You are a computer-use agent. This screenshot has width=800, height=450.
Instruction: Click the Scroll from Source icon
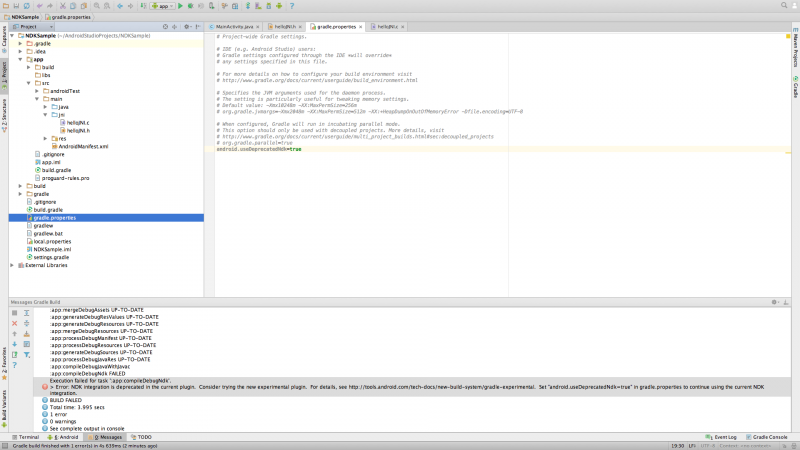tap(165, 27)
